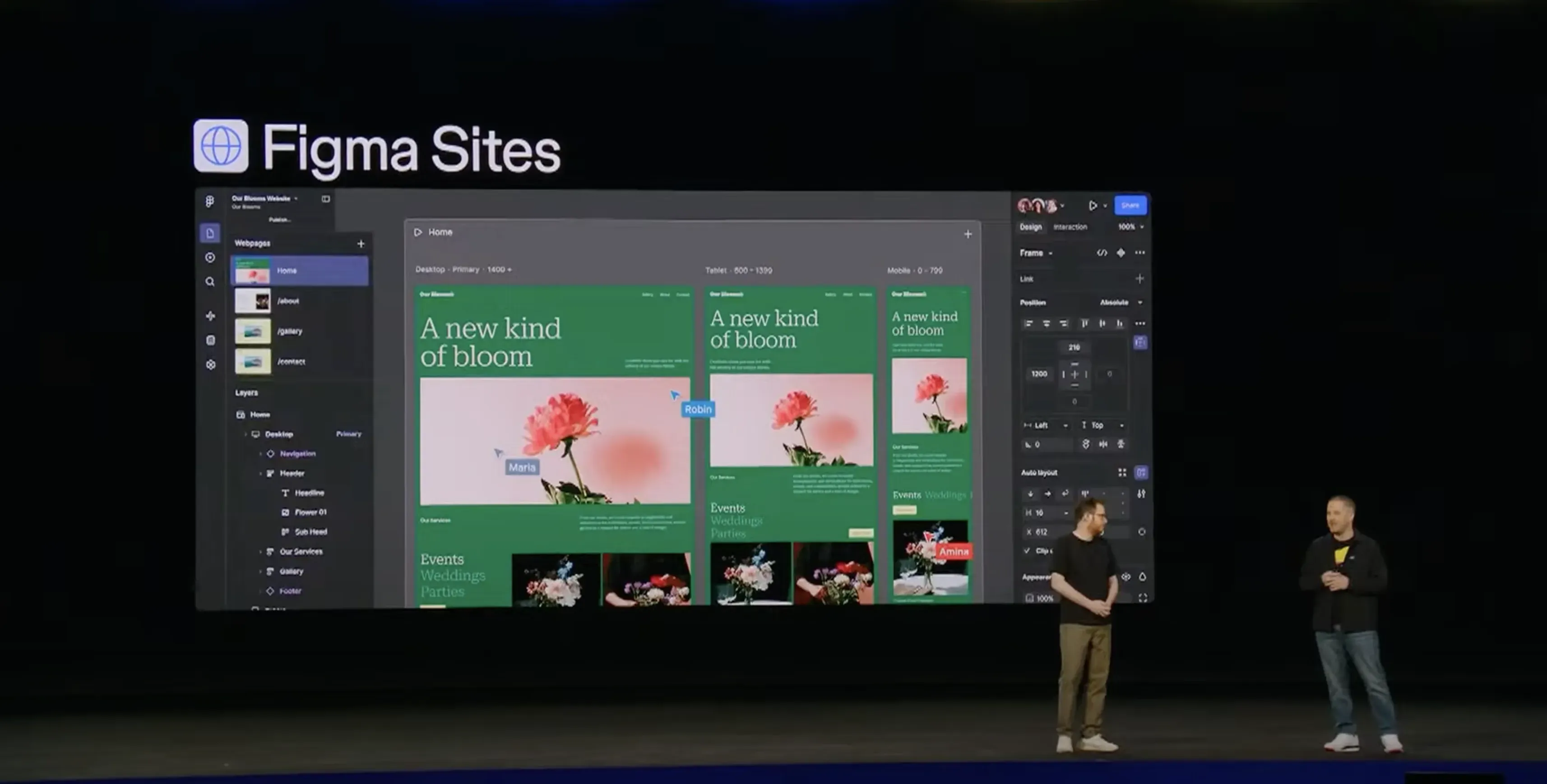Click the component diamond icon next to code view
Viewport: 1547px width, 784px height.
(1121, 253)
